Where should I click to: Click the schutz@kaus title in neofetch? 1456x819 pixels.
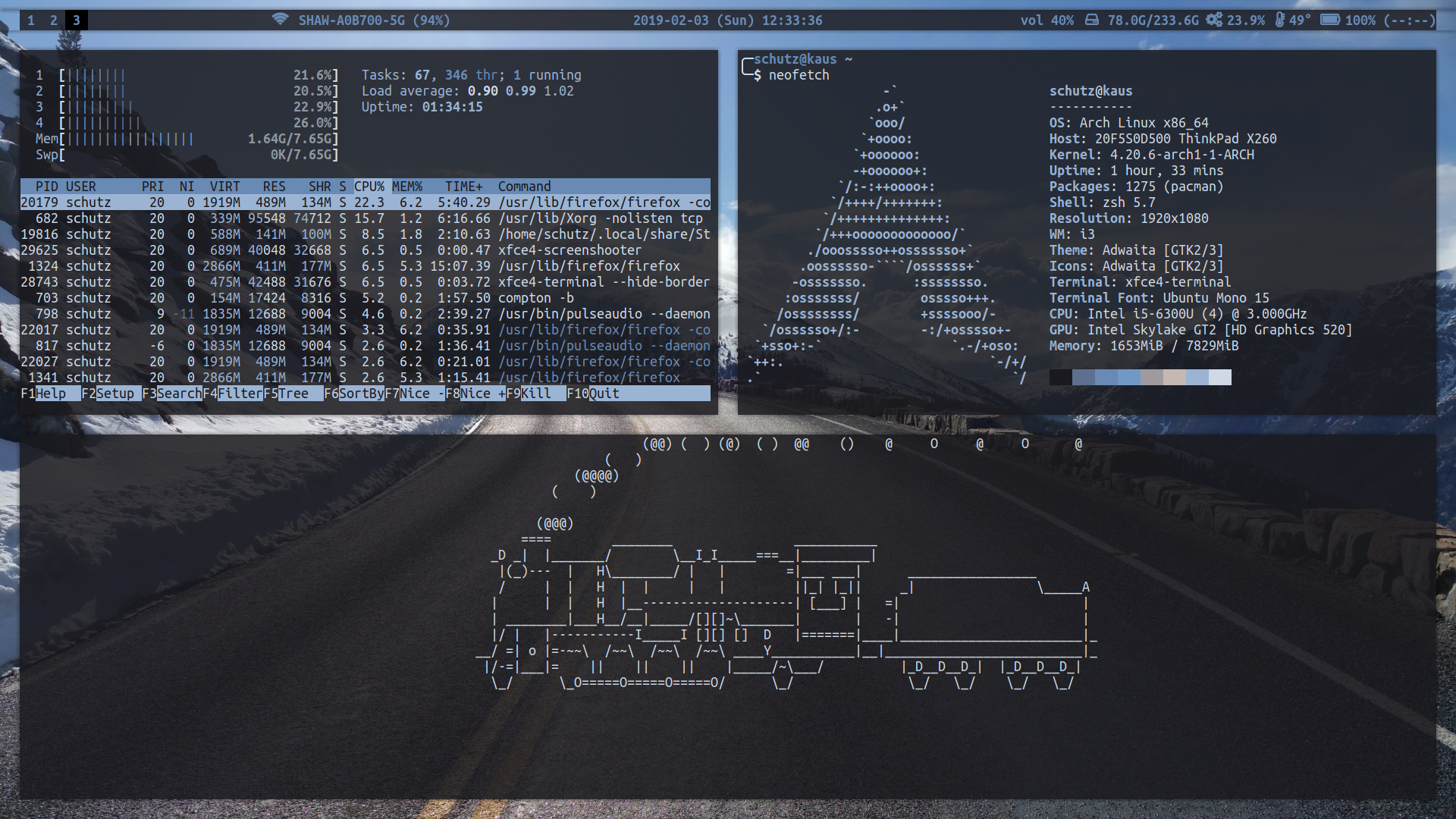click(1091, 91)
